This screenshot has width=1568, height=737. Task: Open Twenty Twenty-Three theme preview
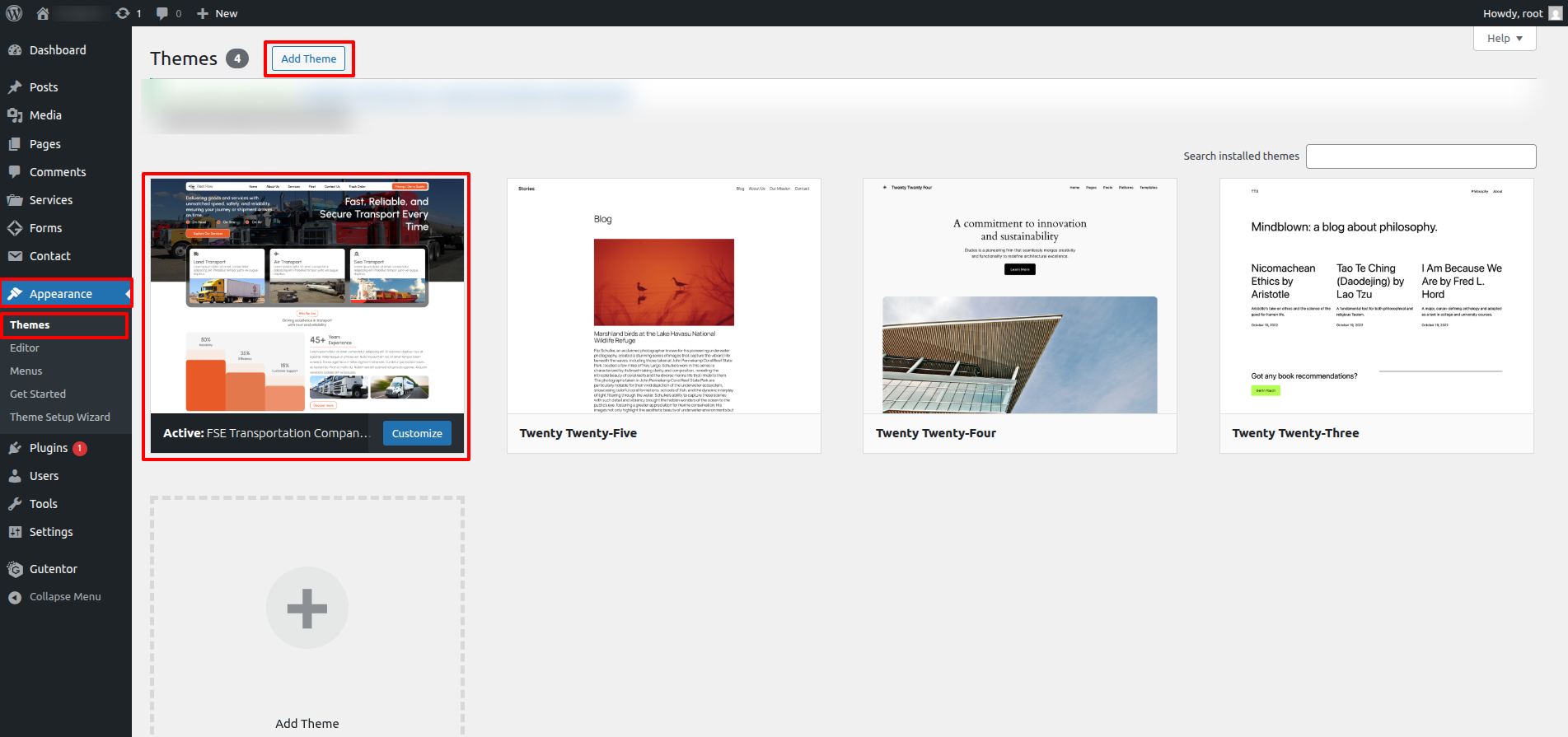pos(1376,296)
